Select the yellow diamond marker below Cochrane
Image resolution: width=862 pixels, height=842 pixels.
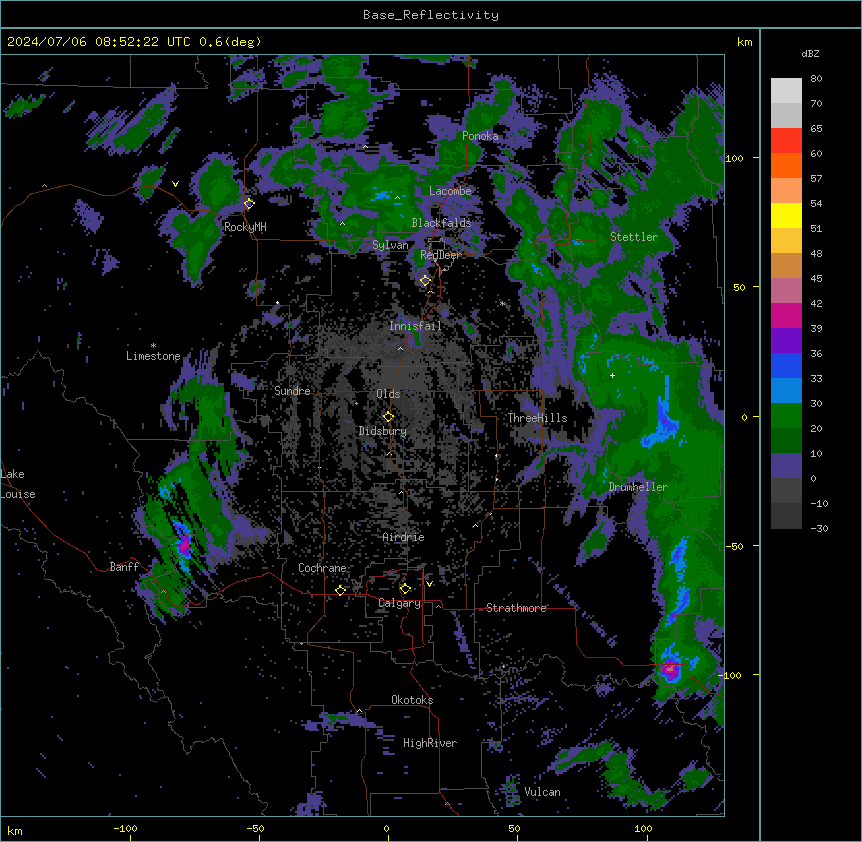340,590
